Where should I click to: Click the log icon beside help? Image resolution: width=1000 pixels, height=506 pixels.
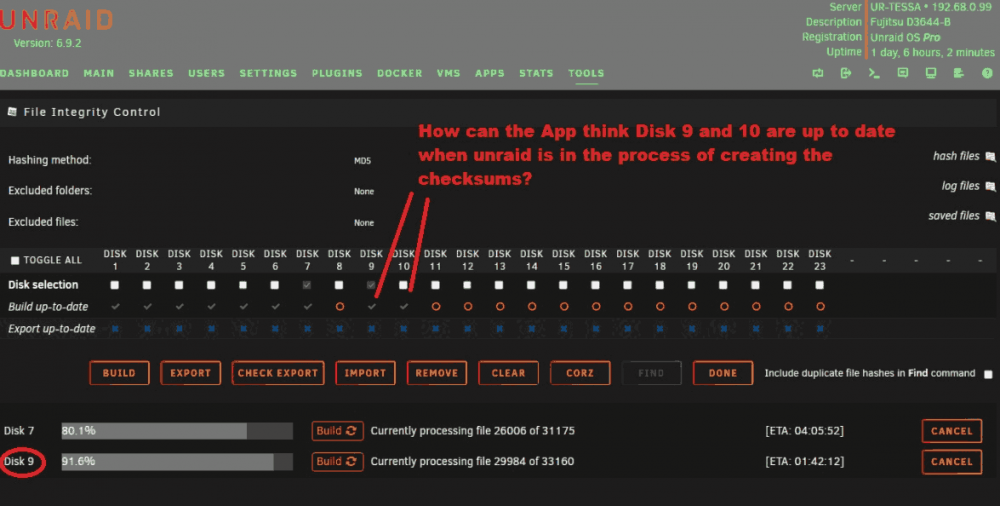tap(959, 73)
